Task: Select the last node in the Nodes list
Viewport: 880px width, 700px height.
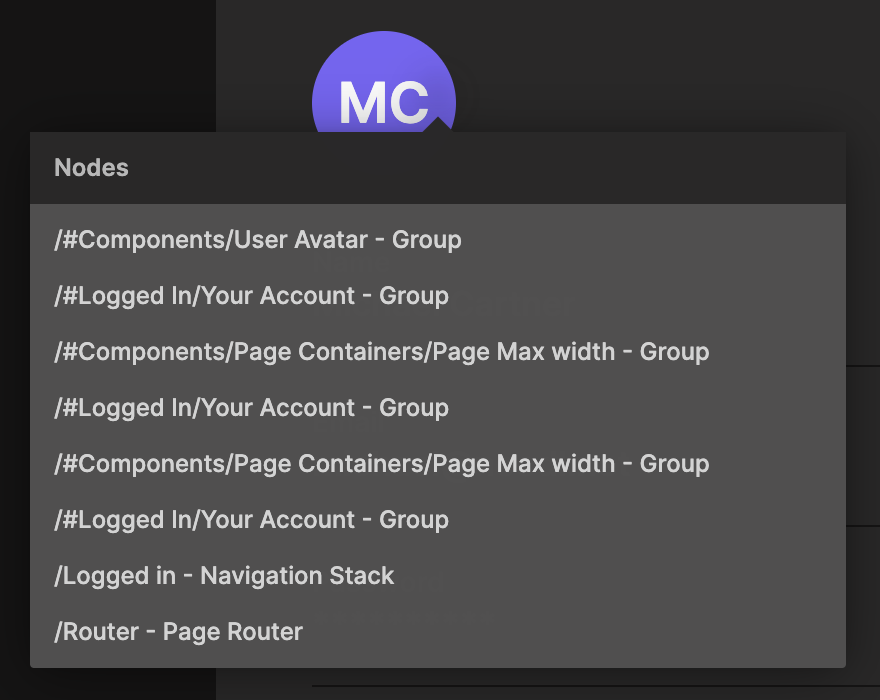Action: click(179, 632)
